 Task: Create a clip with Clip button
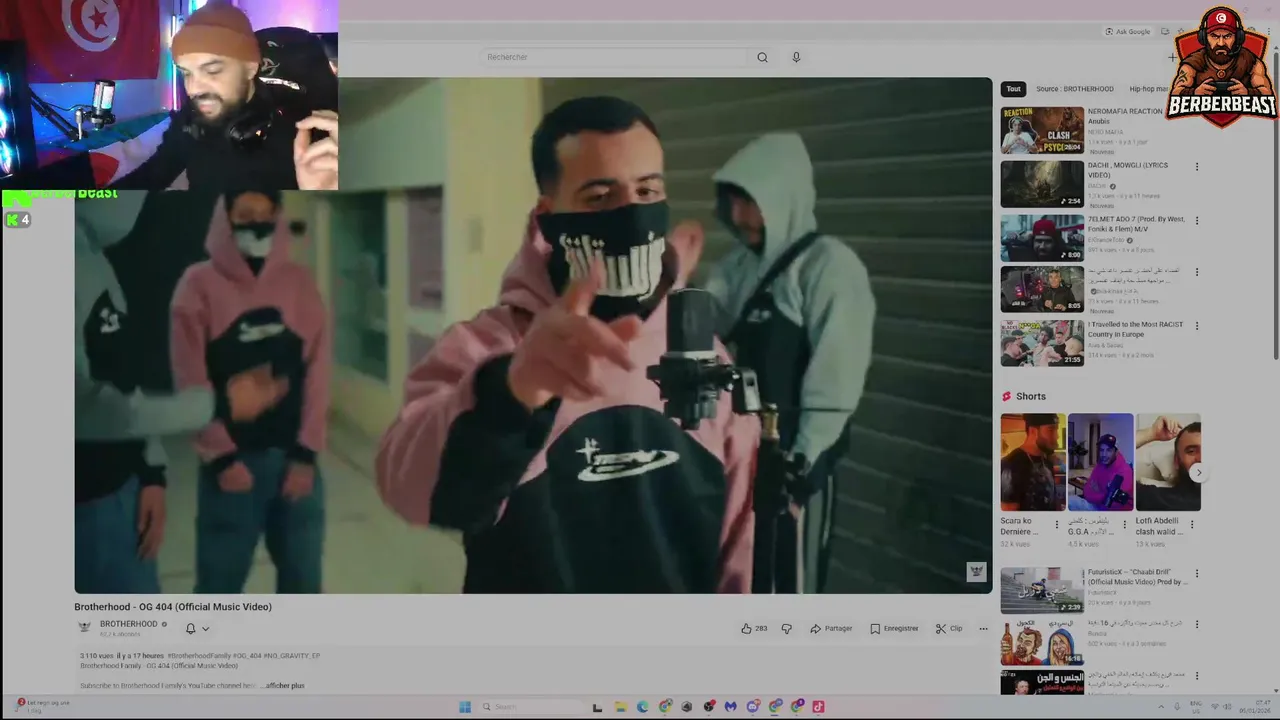(949, 629)
